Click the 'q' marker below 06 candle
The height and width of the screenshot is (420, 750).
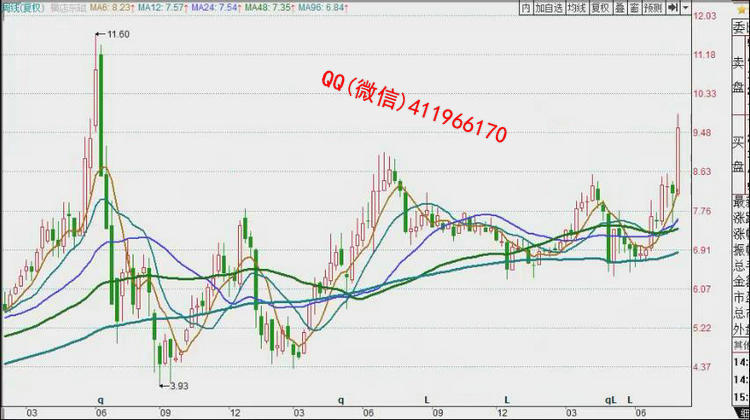click(x=100, y=400)
